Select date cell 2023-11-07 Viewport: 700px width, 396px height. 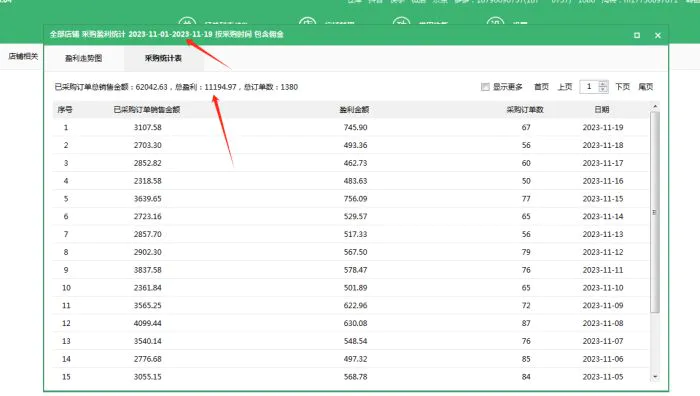tap(603, 341)
